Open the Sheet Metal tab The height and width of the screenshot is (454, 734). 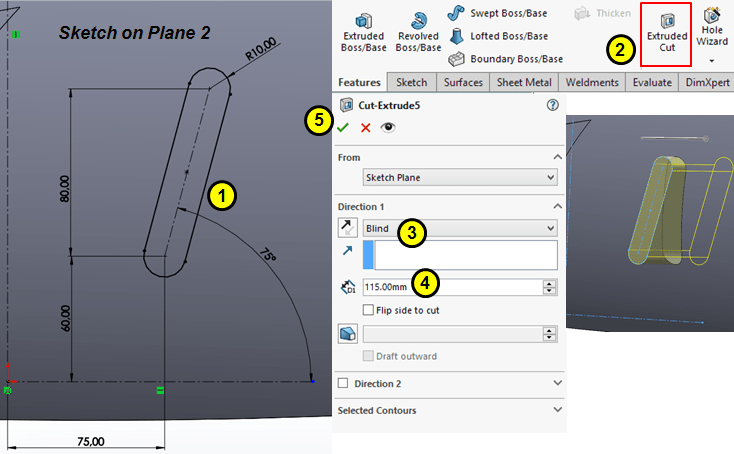point(525,82)
